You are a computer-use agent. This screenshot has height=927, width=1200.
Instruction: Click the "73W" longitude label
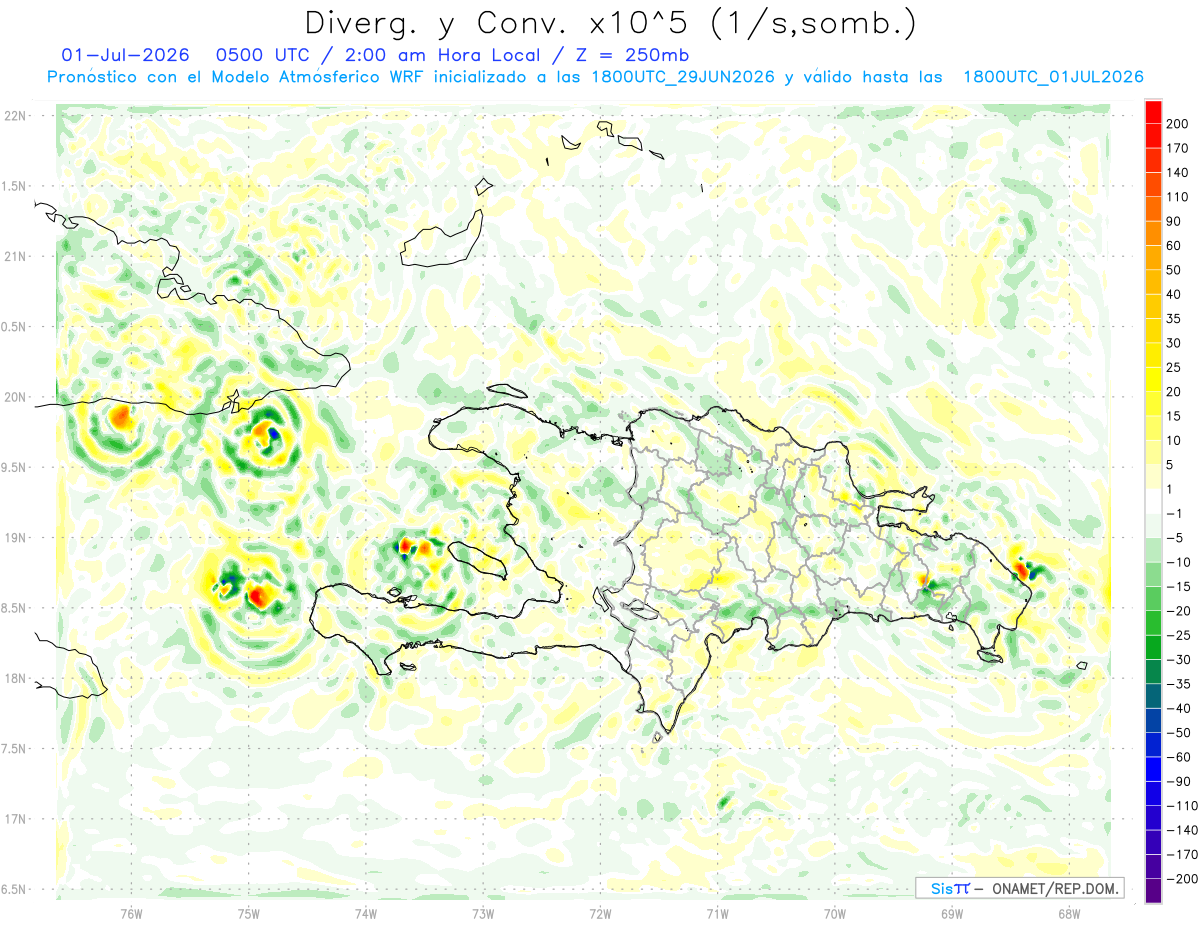coord(483,914)
